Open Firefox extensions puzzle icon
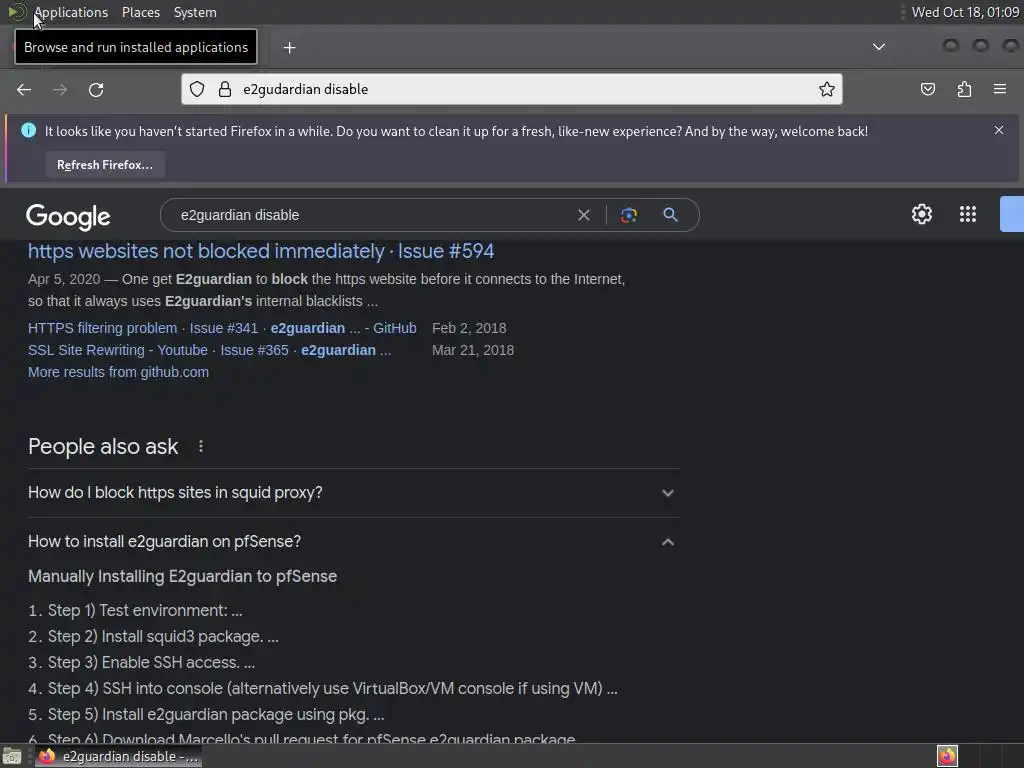The width and height of the screenshot is (1024, 768). point(964,89)
